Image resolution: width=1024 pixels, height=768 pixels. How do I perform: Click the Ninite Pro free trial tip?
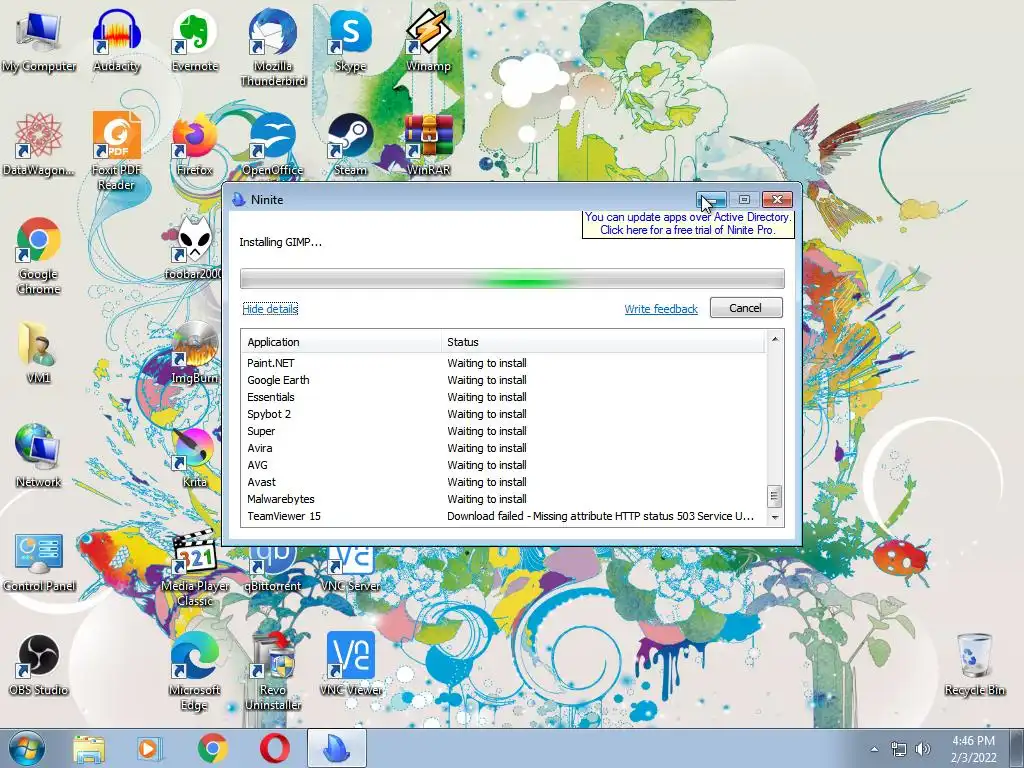coord(688,223)
